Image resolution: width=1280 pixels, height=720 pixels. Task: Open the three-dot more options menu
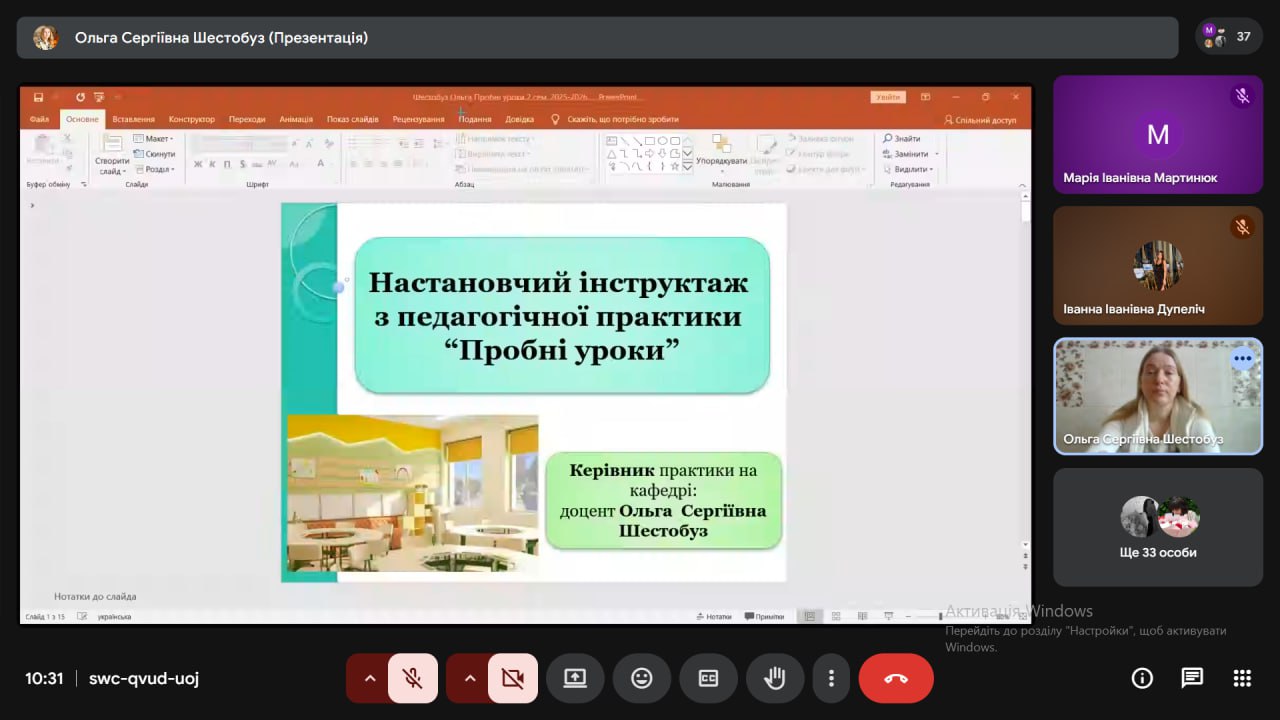(831, 678)
